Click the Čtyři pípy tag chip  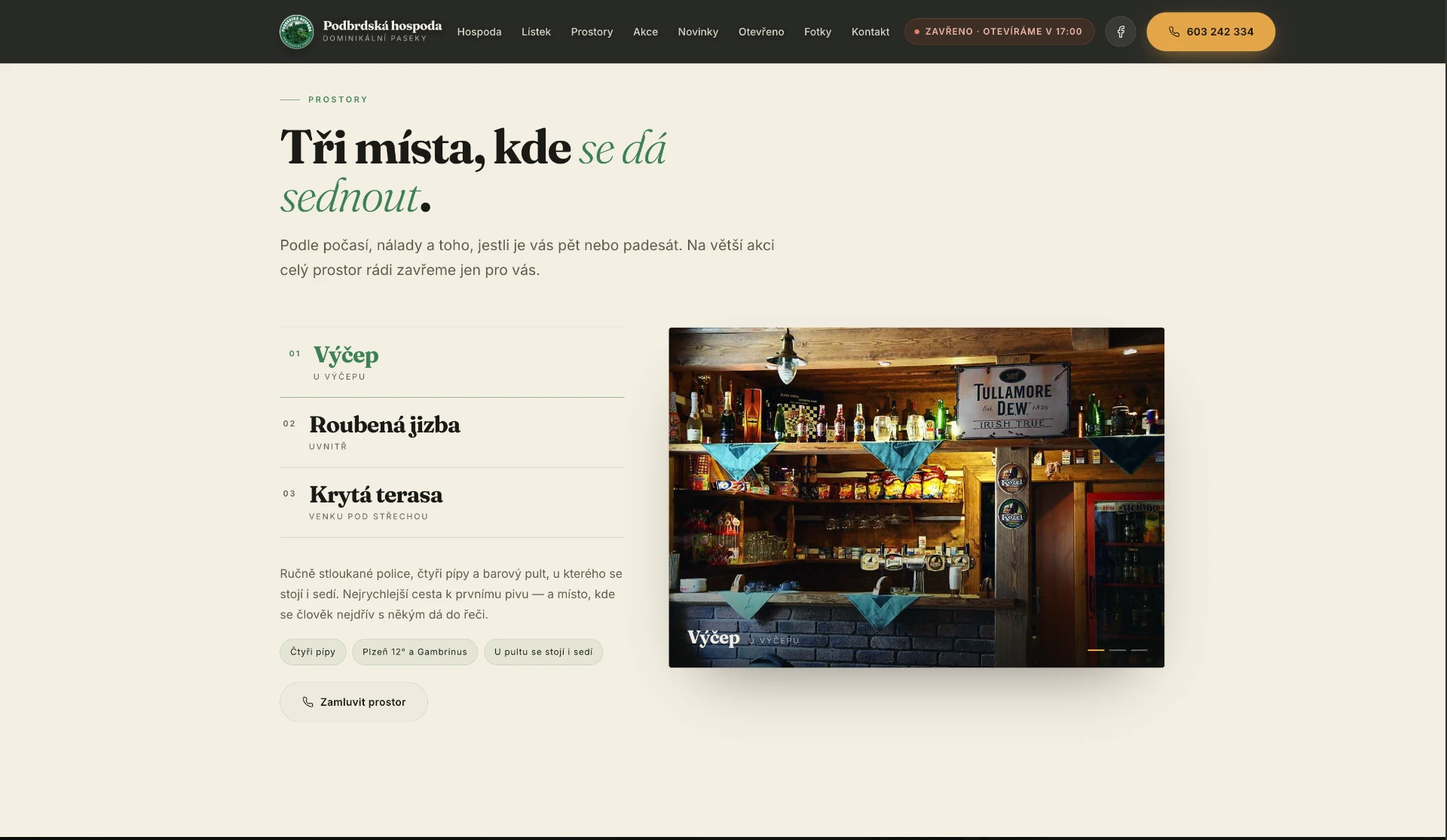tap(313, 652)
